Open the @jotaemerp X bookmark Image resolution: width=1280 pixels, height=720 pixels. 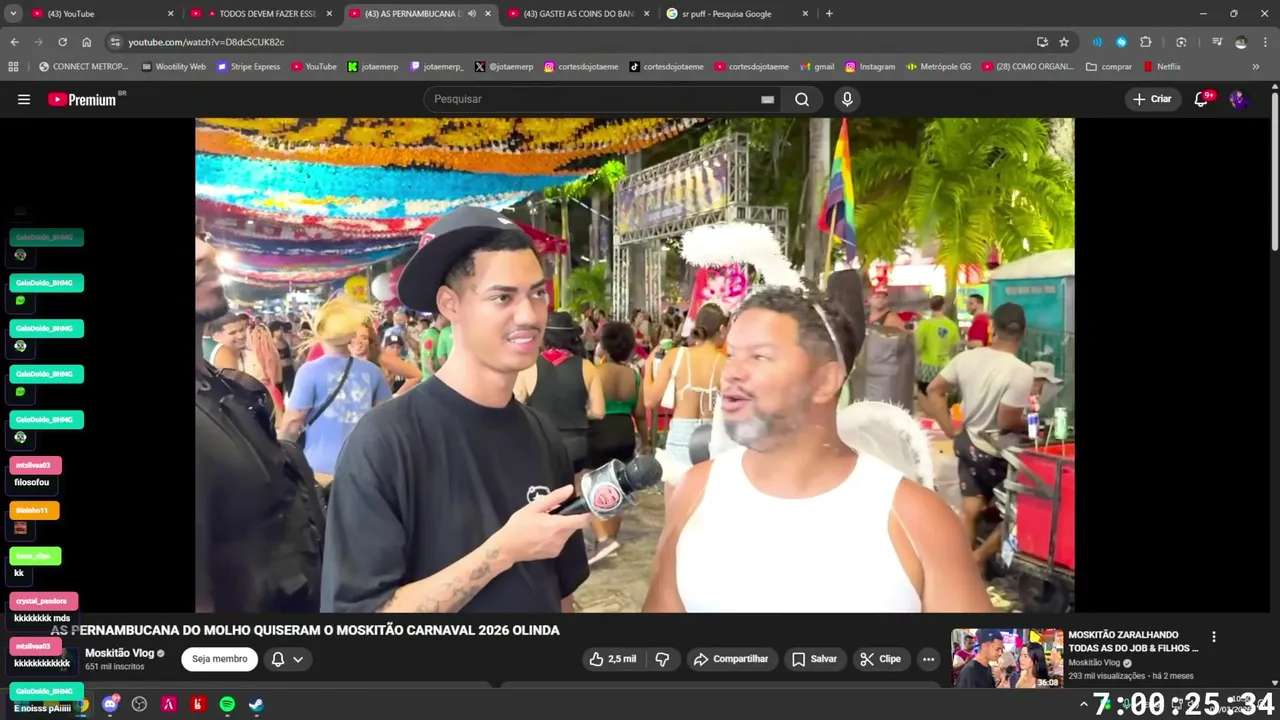pos(503,67)
